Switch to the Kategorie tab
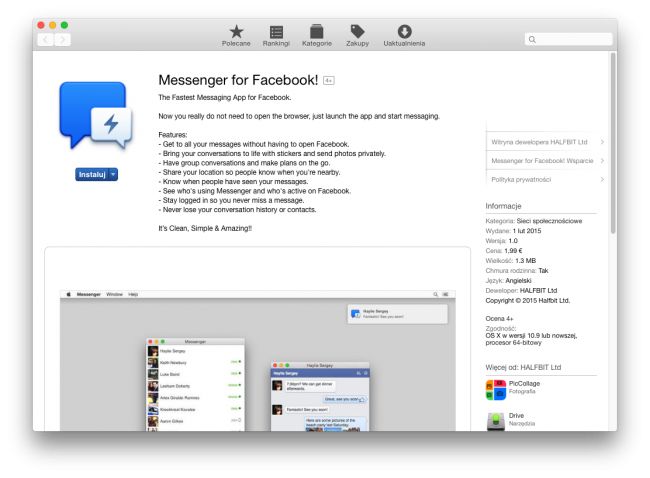The width and height of the screenshot is (650, 478). pyautogui.click(x=317, y=36)
